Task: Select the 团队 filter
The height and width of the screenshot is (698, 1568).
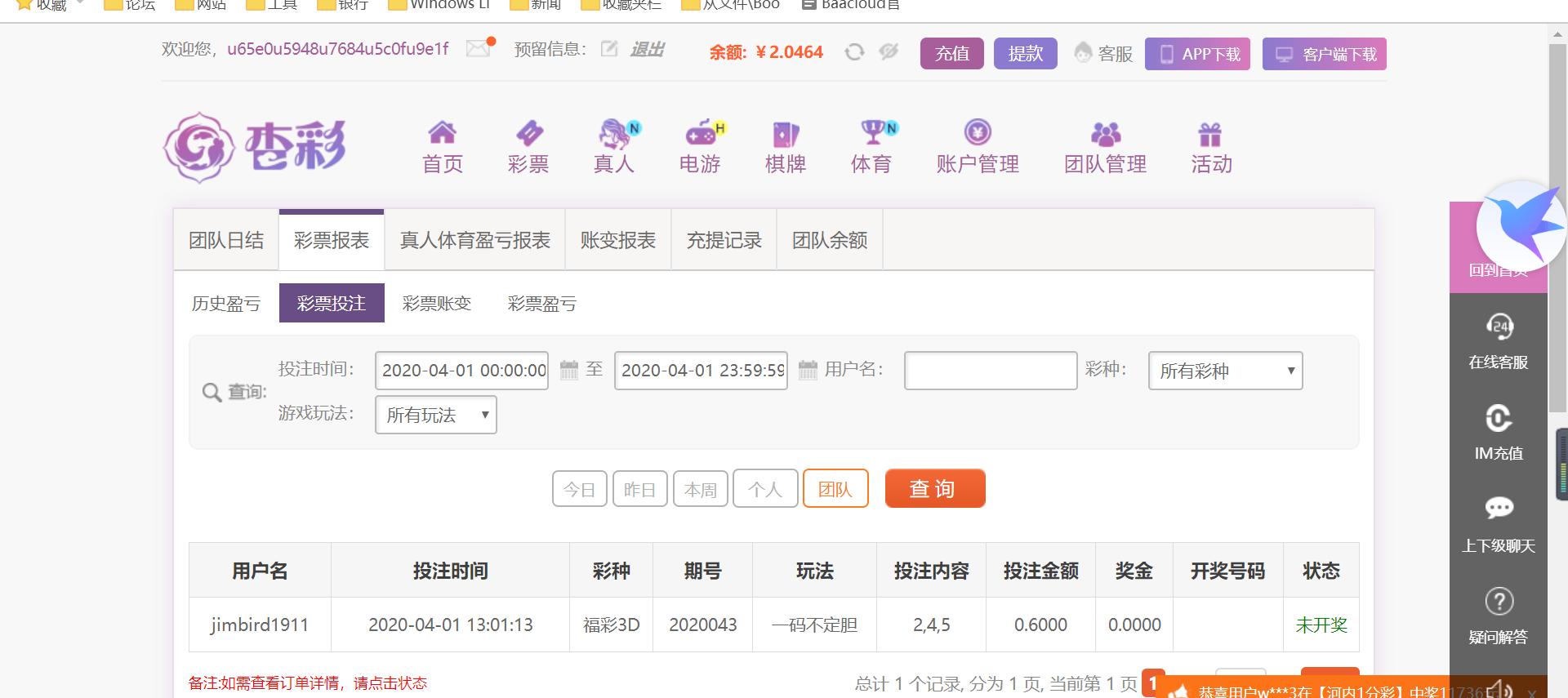Action: pyautogui.click(x=835, y=489)
